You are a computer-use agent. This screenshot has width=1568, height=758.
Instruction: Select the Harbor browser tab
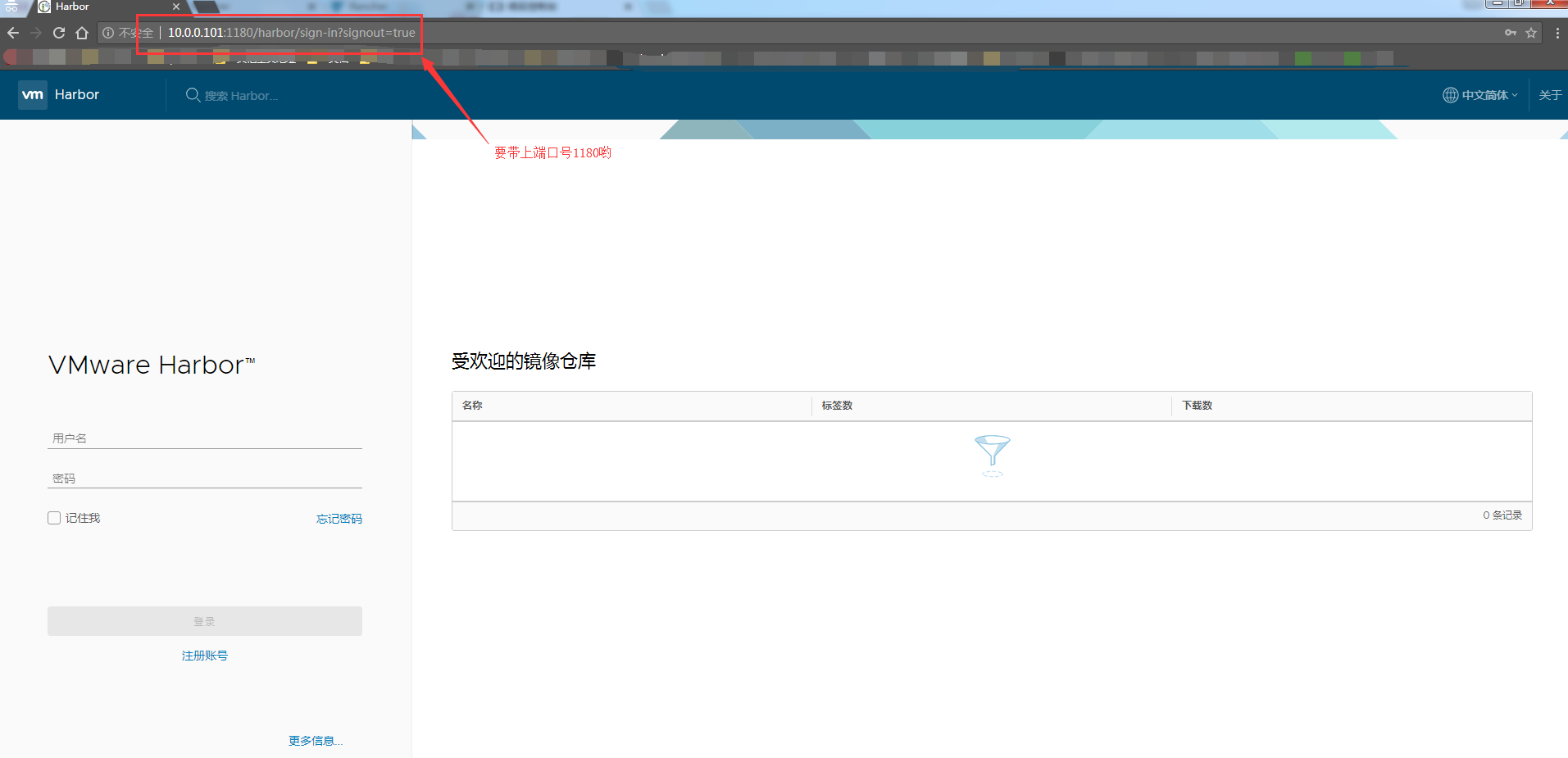[107, 7]
